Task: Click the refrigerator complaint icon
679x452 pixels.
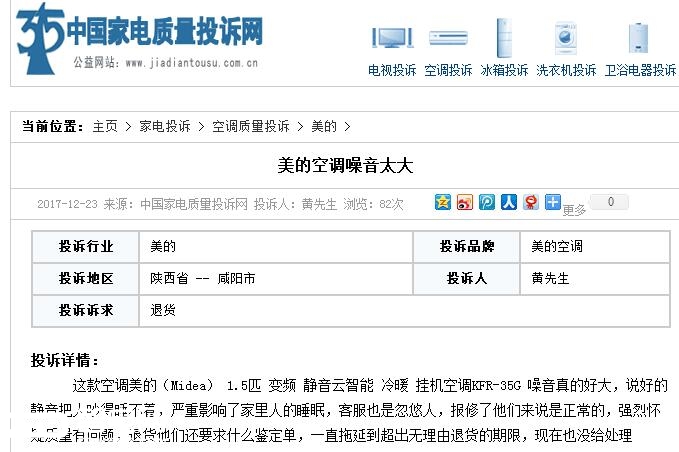Action: point(504,38)
